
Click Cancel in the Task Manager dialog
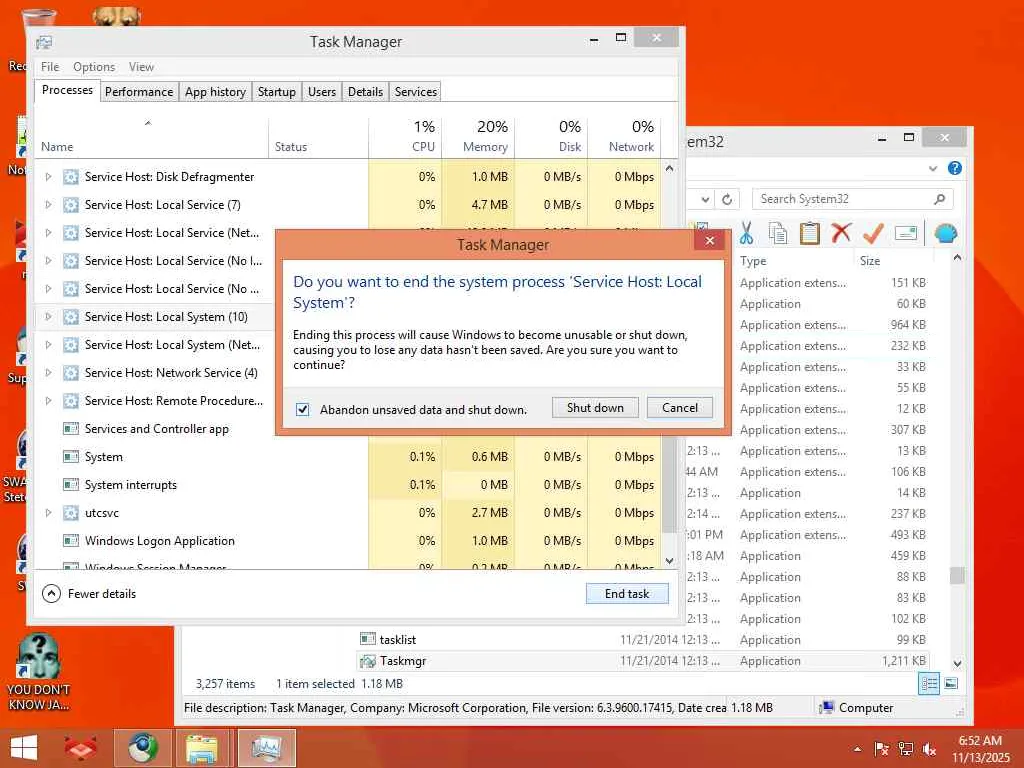[x=680, y=408]
